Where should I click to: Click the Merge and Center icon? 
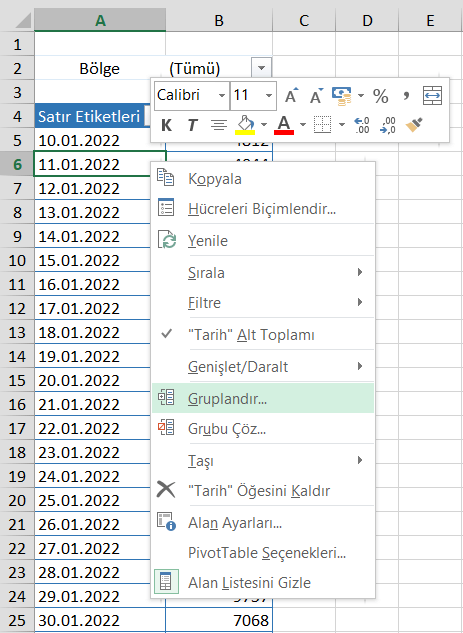click(x=432, y=96)
